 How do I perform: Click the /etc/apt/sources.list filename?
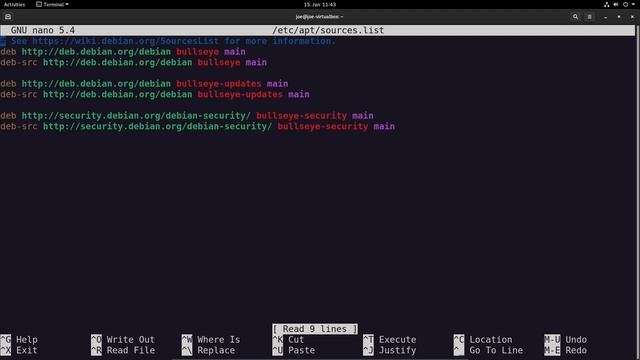328,30
